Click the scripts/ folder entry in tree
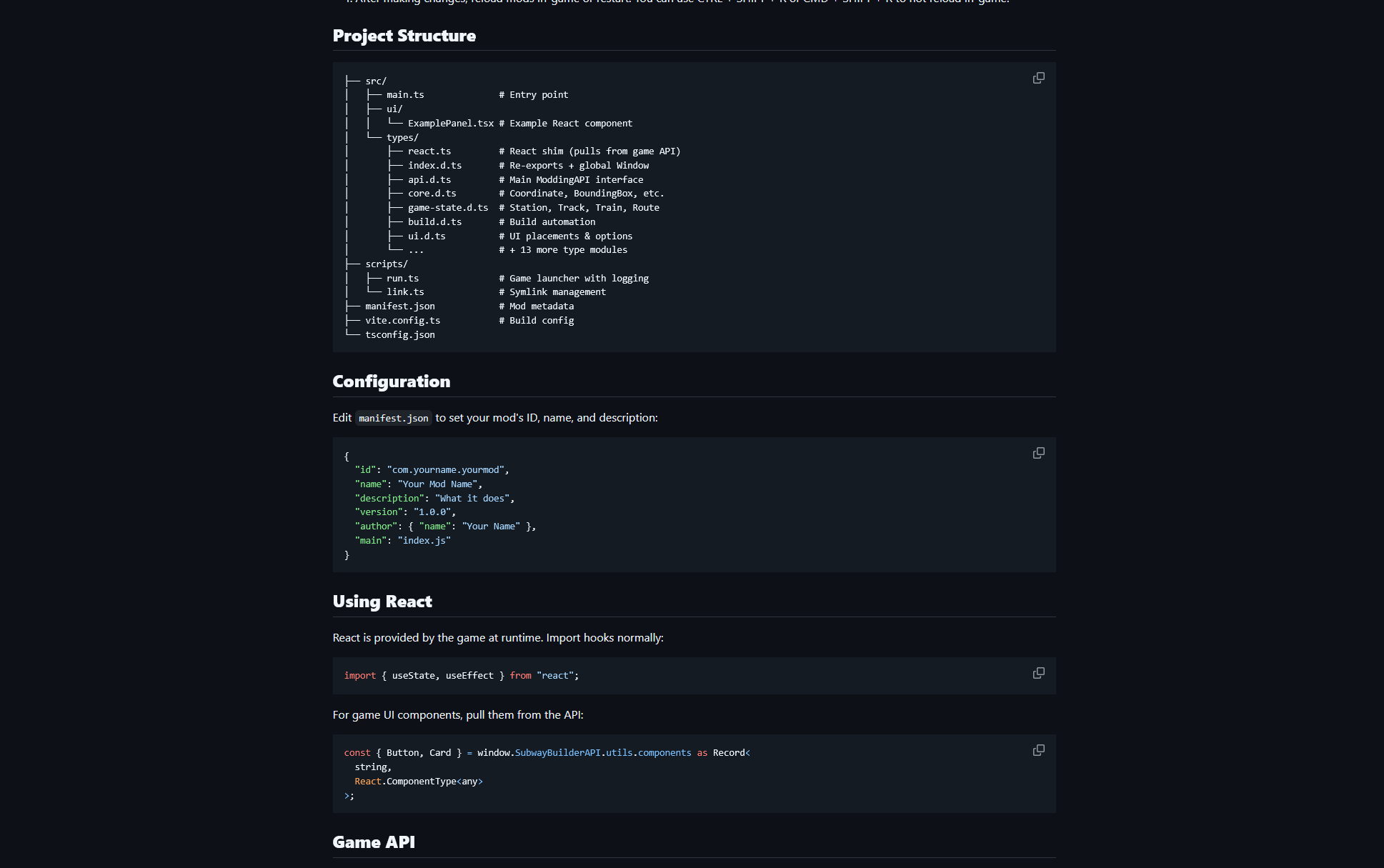 pos(386,264)
